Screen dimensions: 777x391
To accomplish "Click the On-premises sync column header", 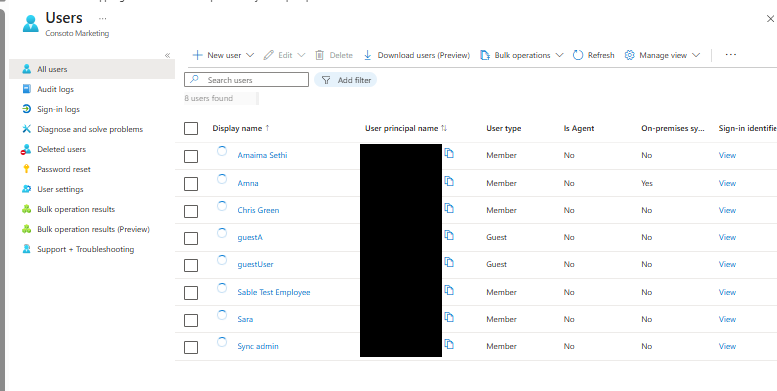I will click(x=672, y=128).
